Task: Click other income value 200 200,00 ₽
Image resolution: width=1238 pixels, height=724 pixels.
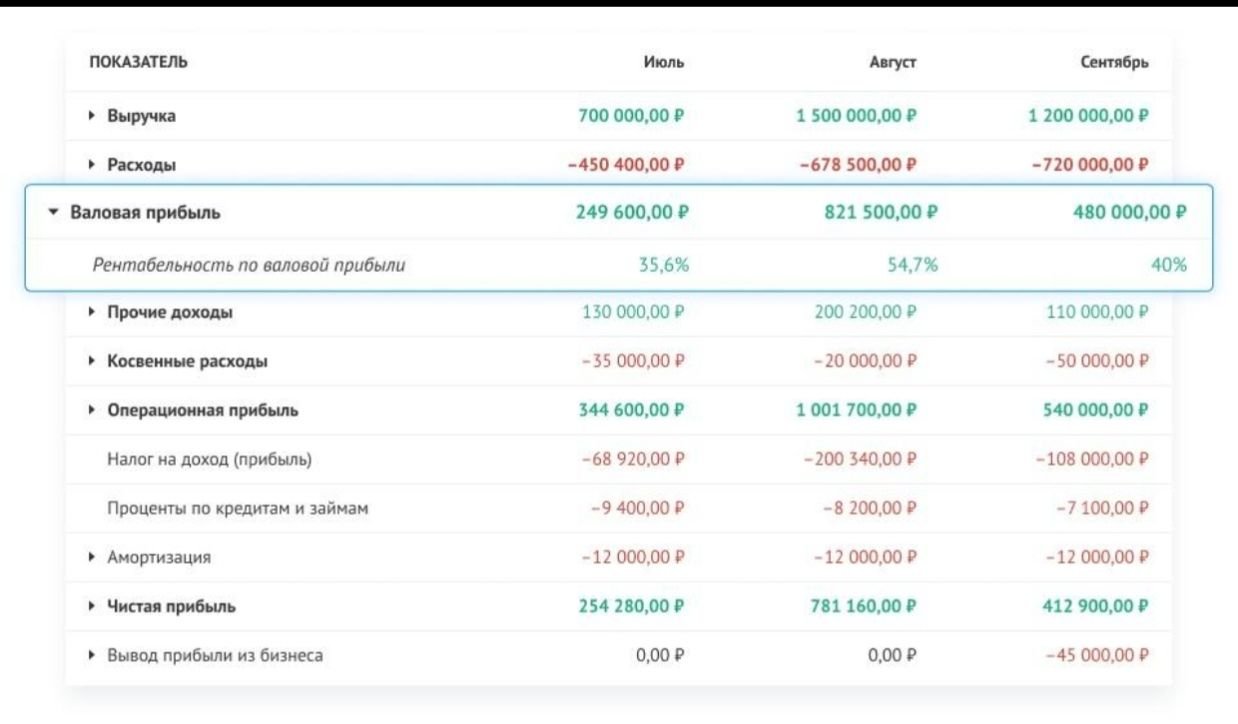Action: click(x=866, y=313)
